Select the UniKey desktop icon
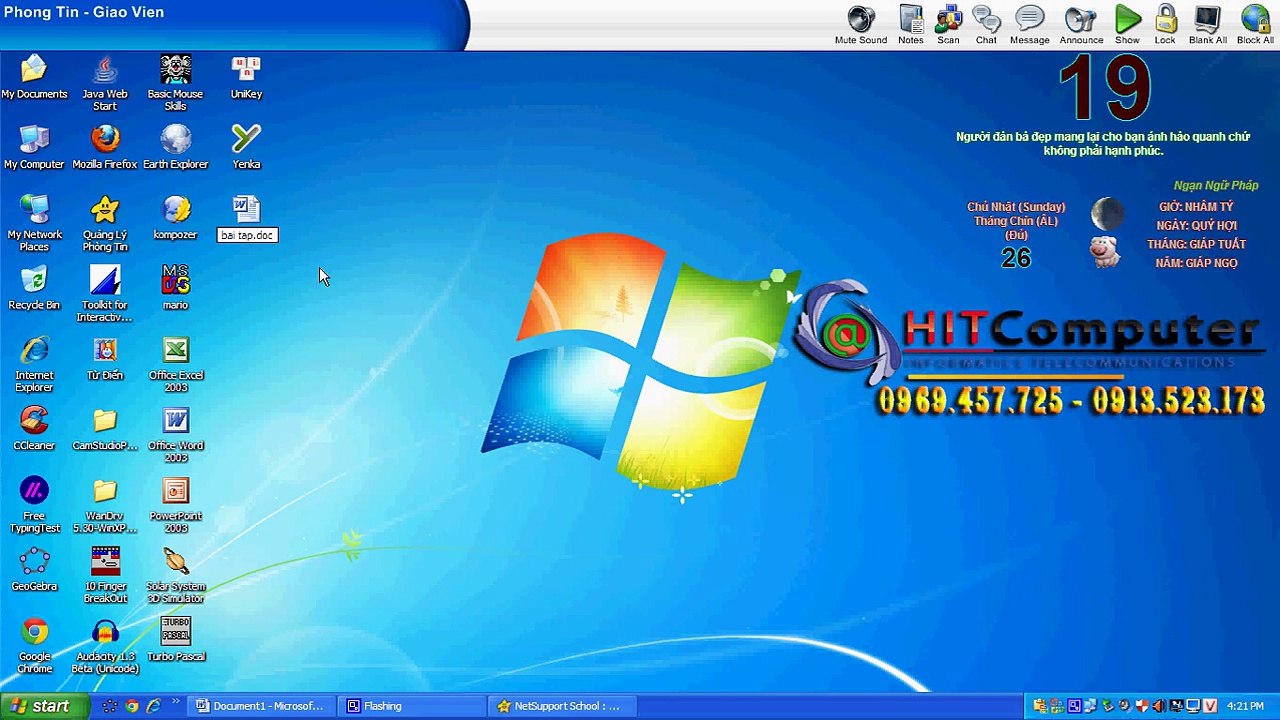Screen dimensions: 1280x720 point(246,77)
